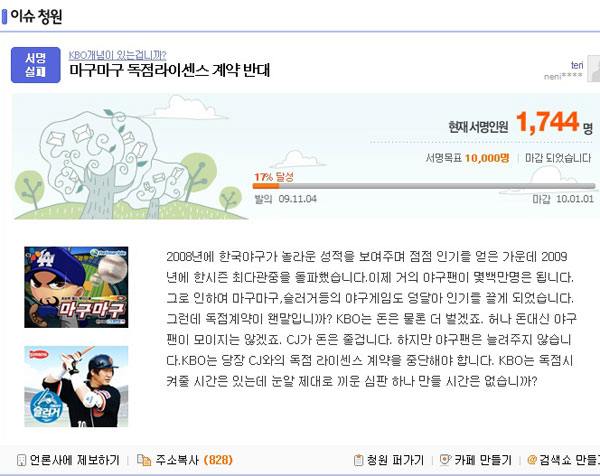Open the KBO개념이 있는겁니까? category link
The image size is (600, 476).
coord(117,55)
